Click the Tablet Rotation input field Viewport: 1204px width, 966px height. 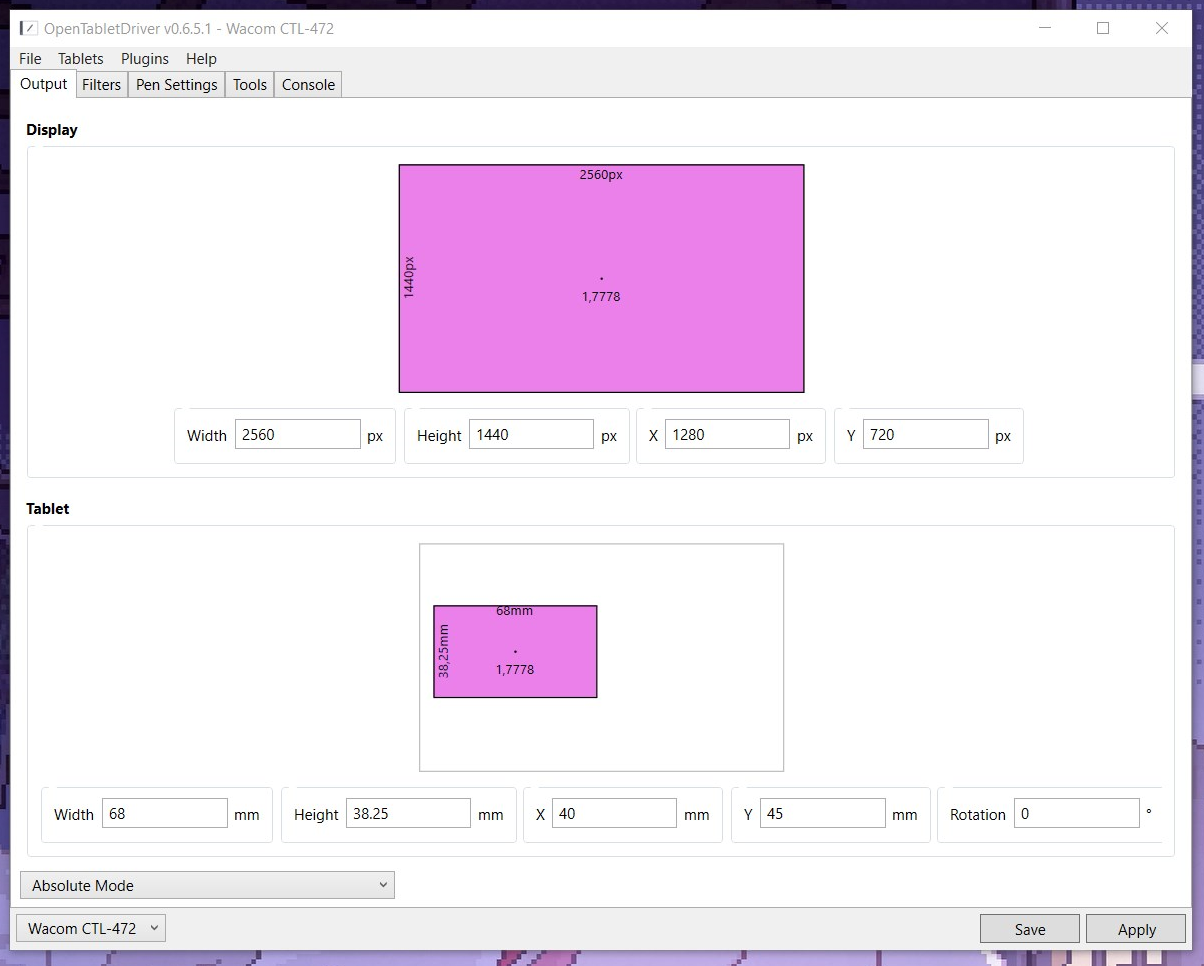coord(1076,814)
